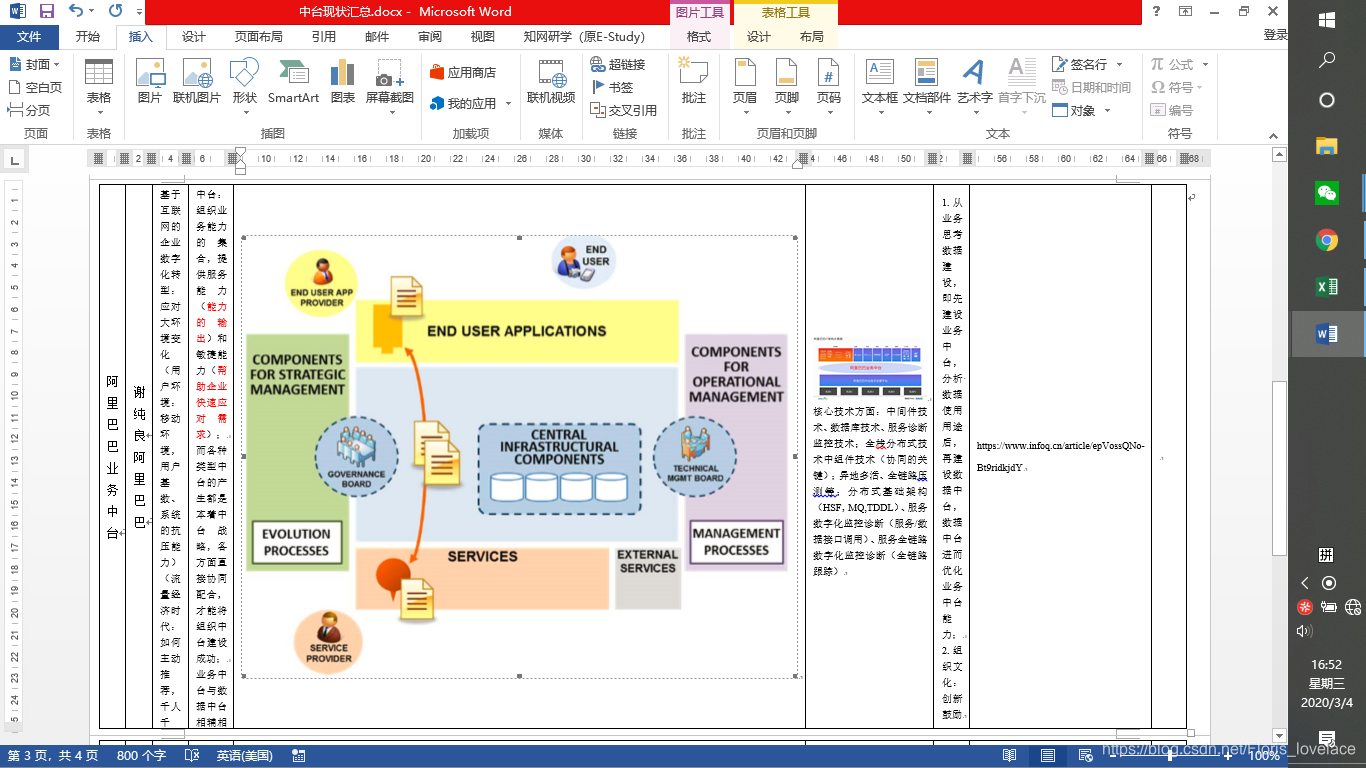1366x768 pixels.
Task: Click the vertical scrollbar thumb
Action: tap(1278, 468)
